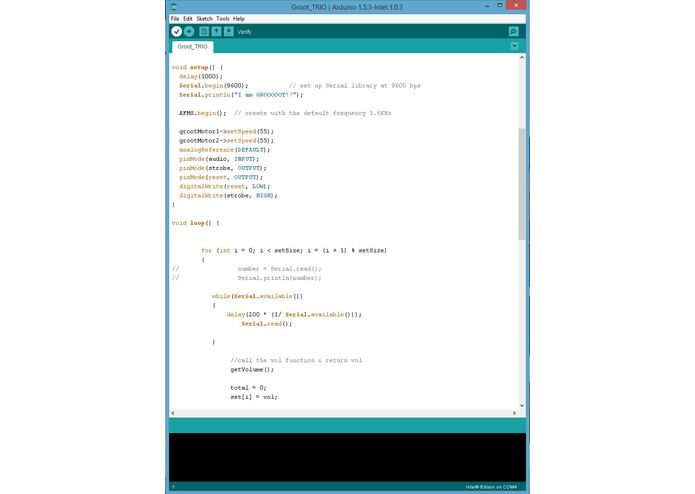Open the File menu

175,19
